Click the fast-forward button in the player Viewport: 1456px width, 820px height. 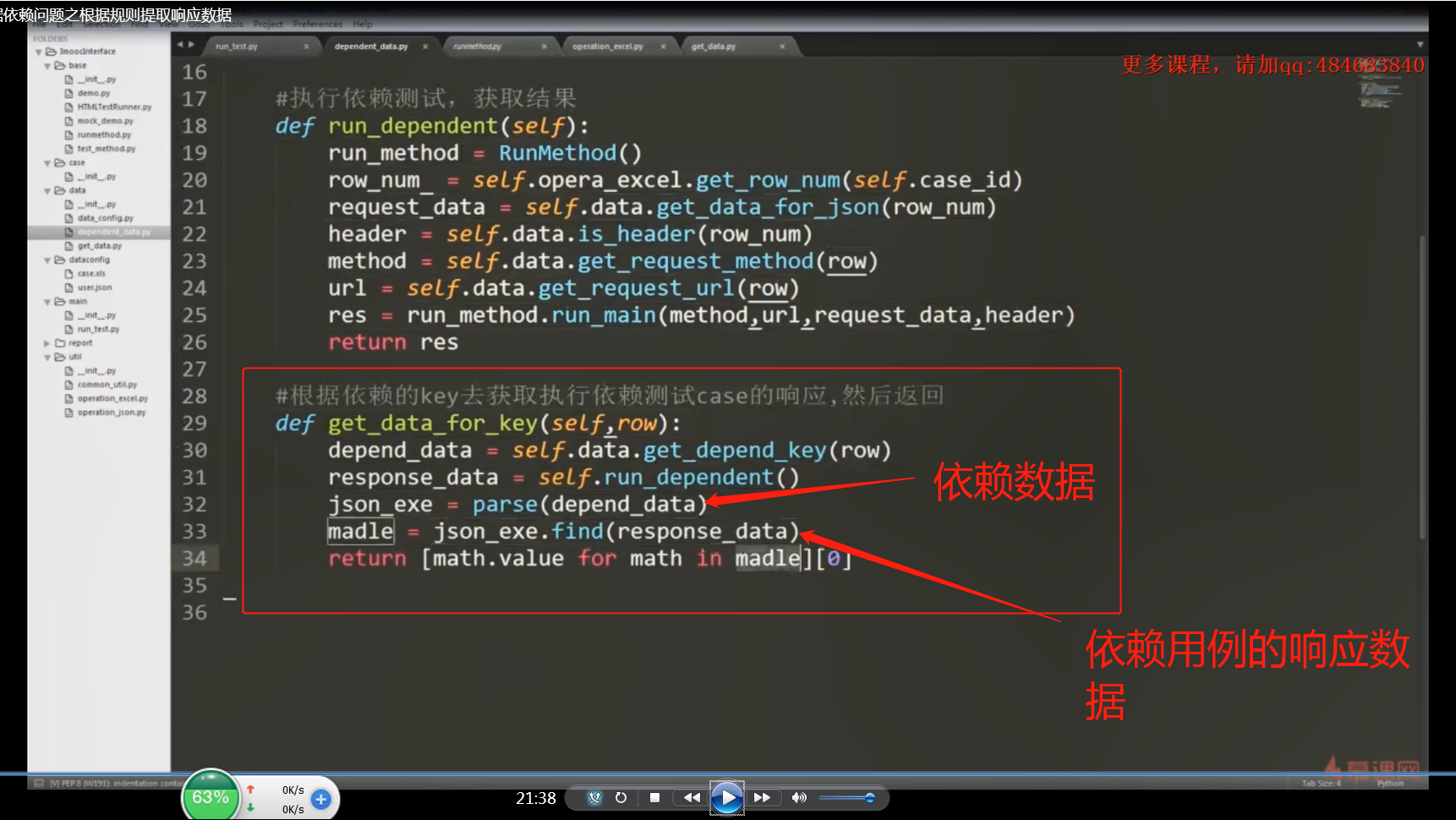(762, 797)
